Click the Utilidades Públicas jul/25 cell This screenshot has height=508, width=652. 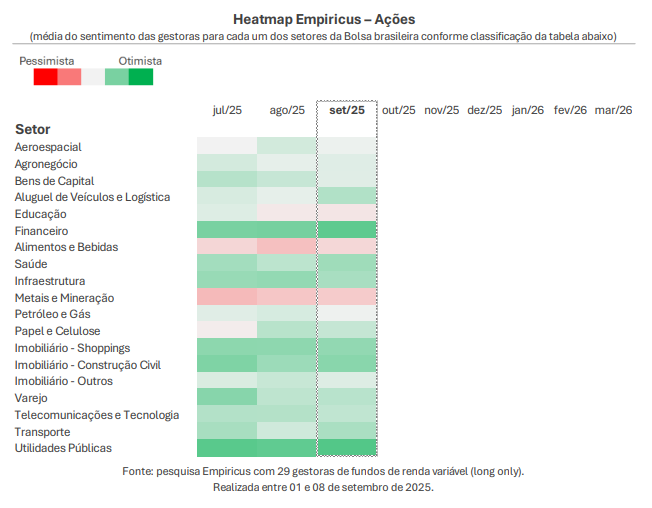tap(227, 448)
